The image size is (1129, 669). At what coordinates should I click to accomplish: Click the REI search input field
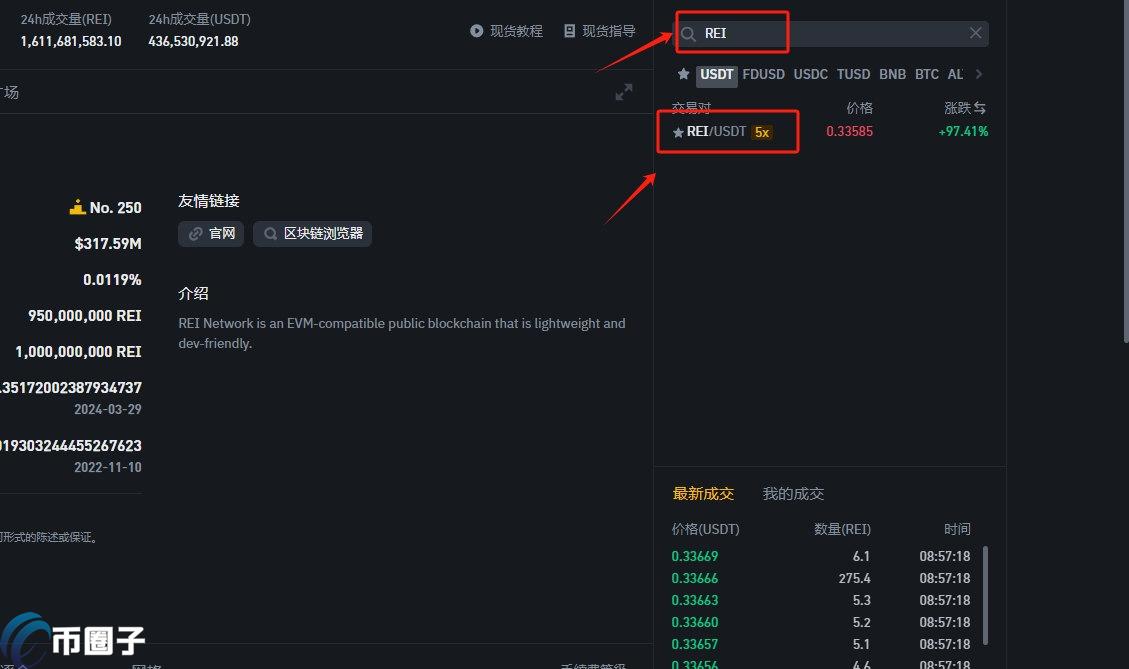click(x=830, y=34)
